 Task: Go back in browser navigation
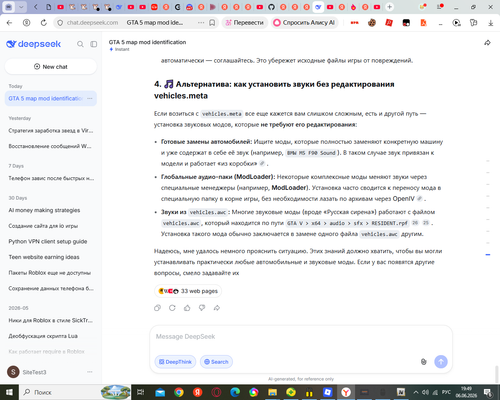9,23
